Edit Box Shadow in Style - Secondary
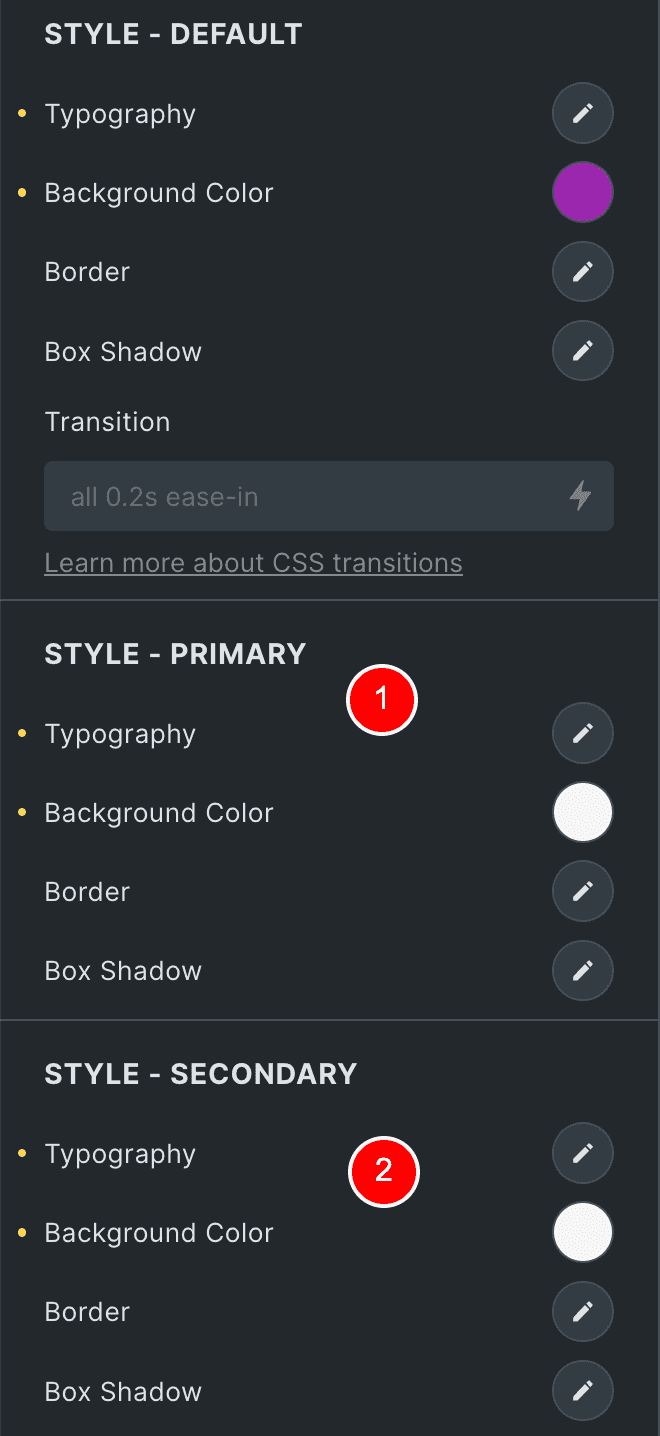 pos(583,1392)
